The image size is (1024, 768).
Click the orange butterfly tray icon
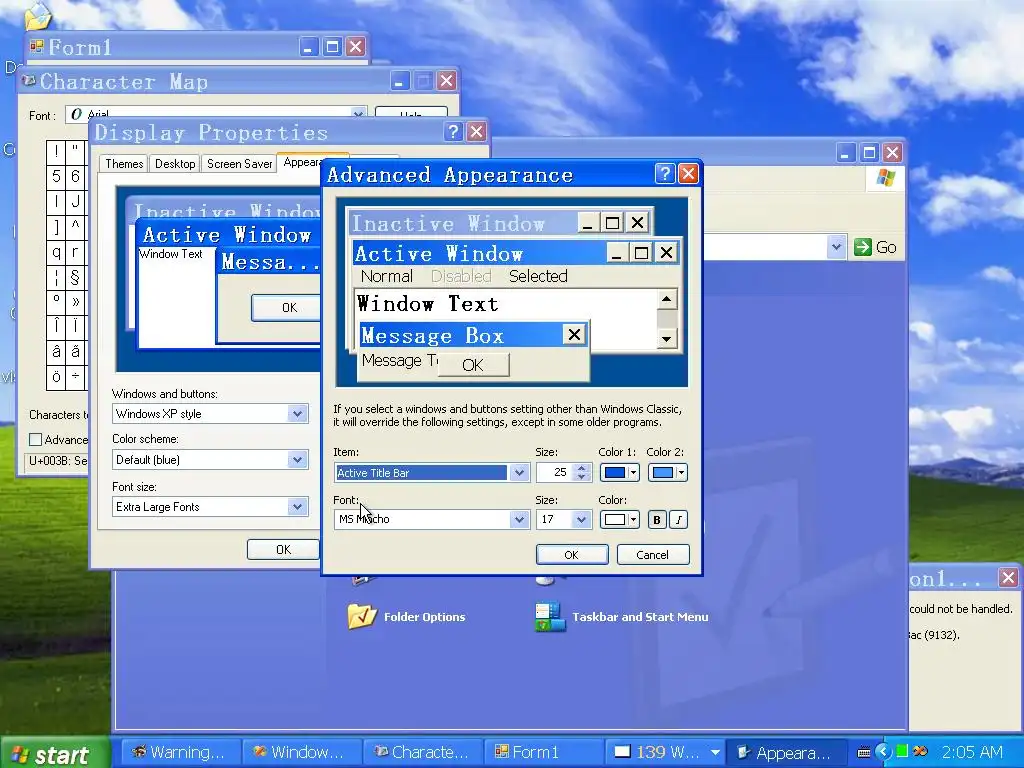[920, 751]
